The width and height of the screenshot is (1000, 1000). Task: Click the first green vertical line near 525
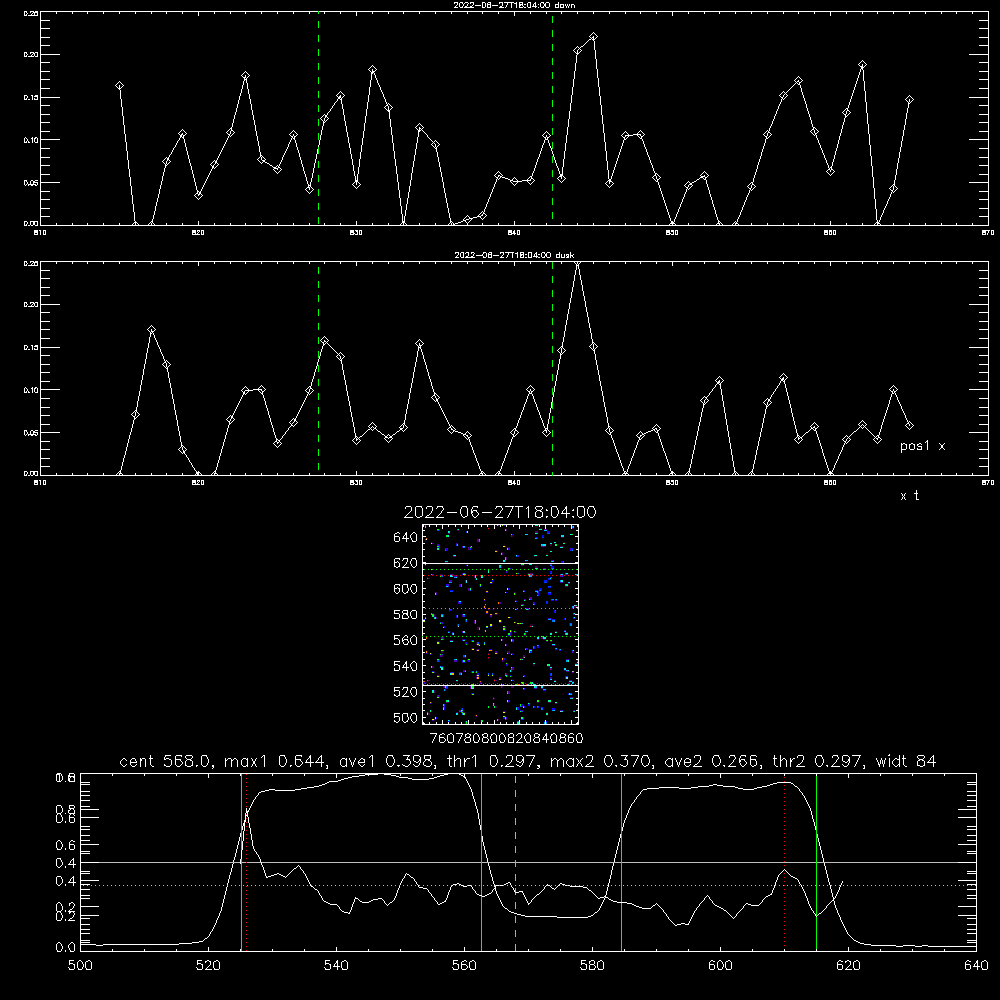point(241,862)
